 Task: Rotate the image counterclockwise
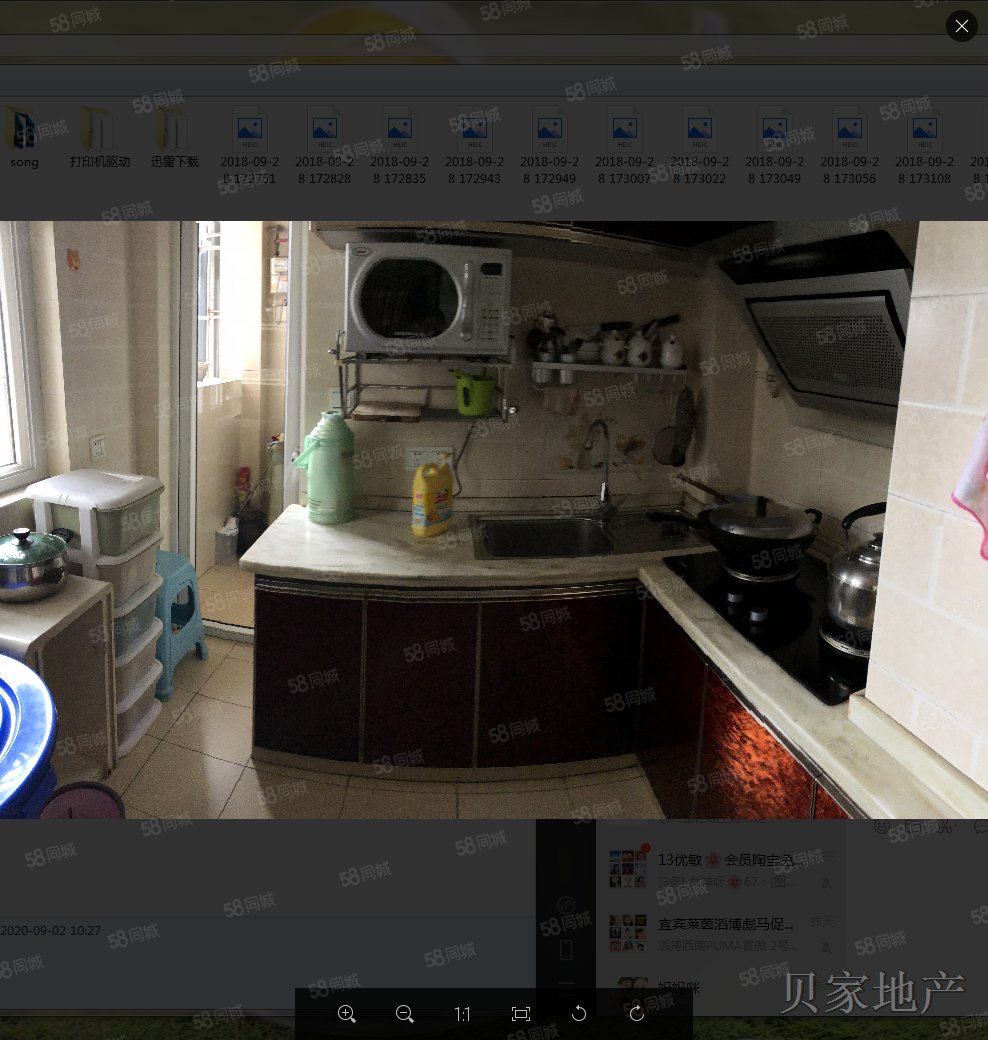[x=578, y=1014]
